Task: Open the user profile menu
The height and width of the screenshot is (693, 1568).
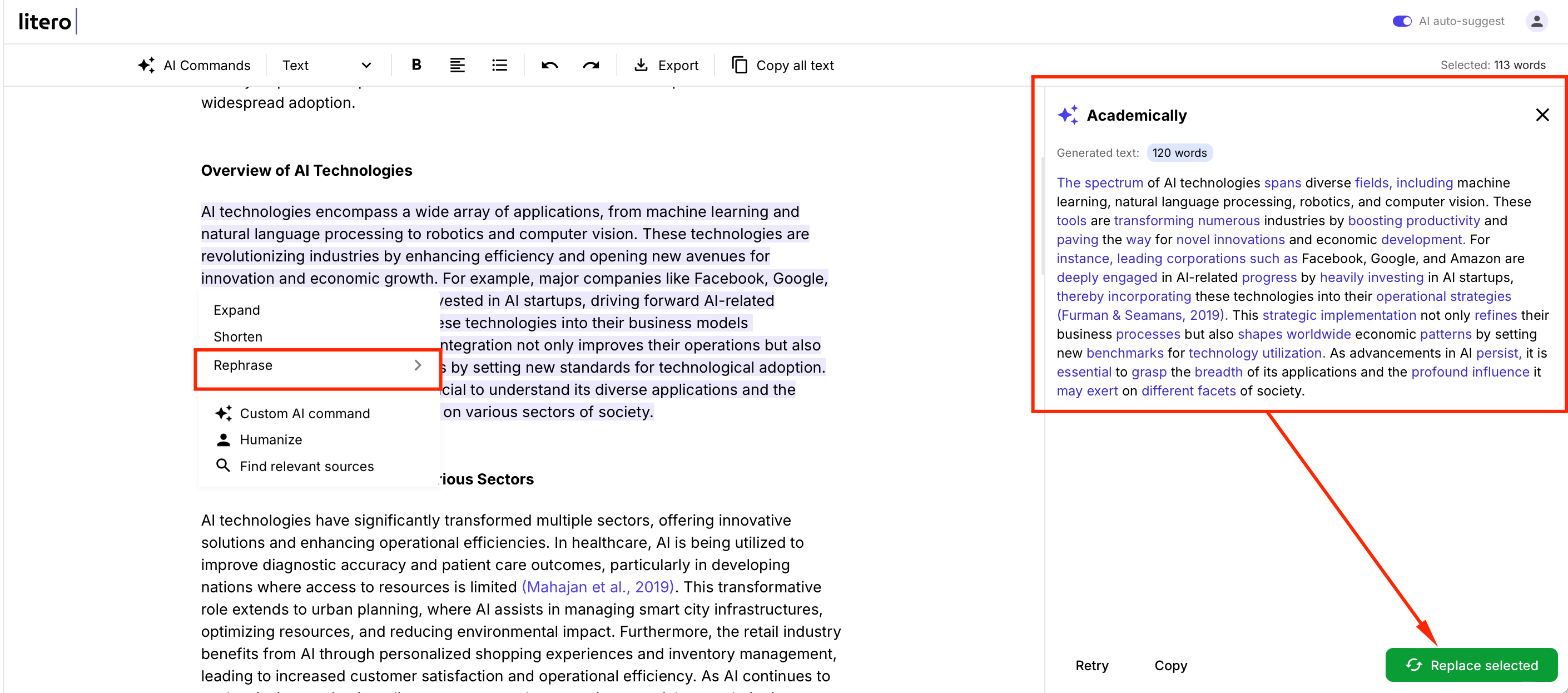Action: pyautogui.click(x=1536, y=21)
